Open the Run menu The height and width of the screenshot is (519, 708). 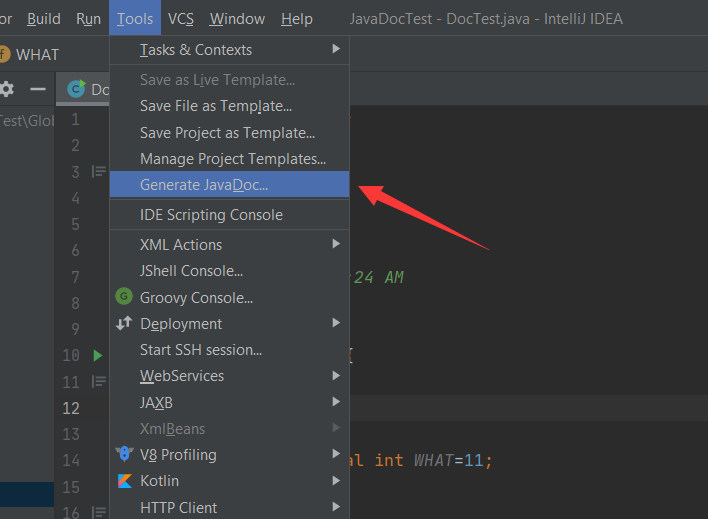(x=88, y=19)
